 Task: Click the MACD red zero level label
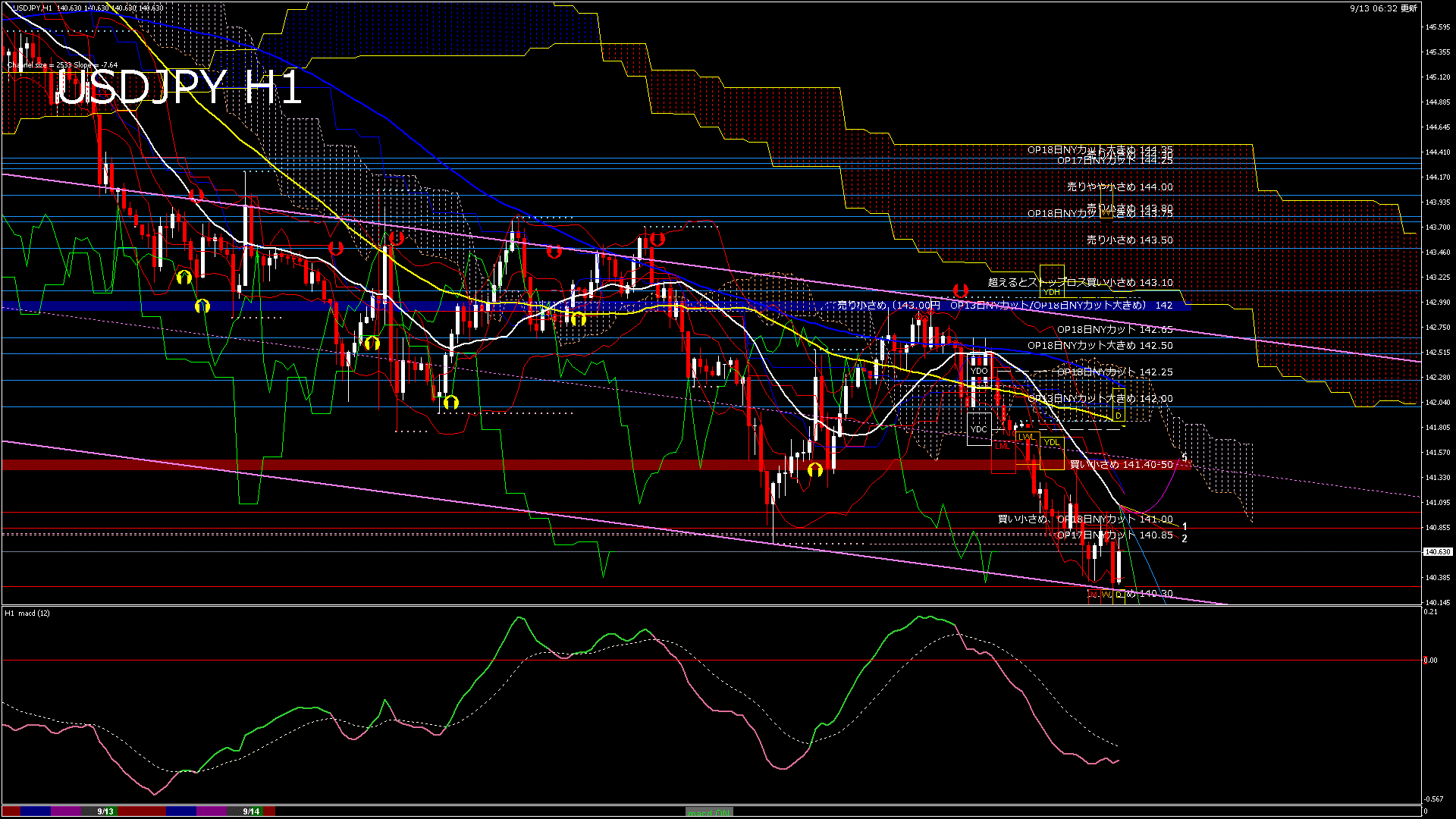click(x=1430, y=661)
